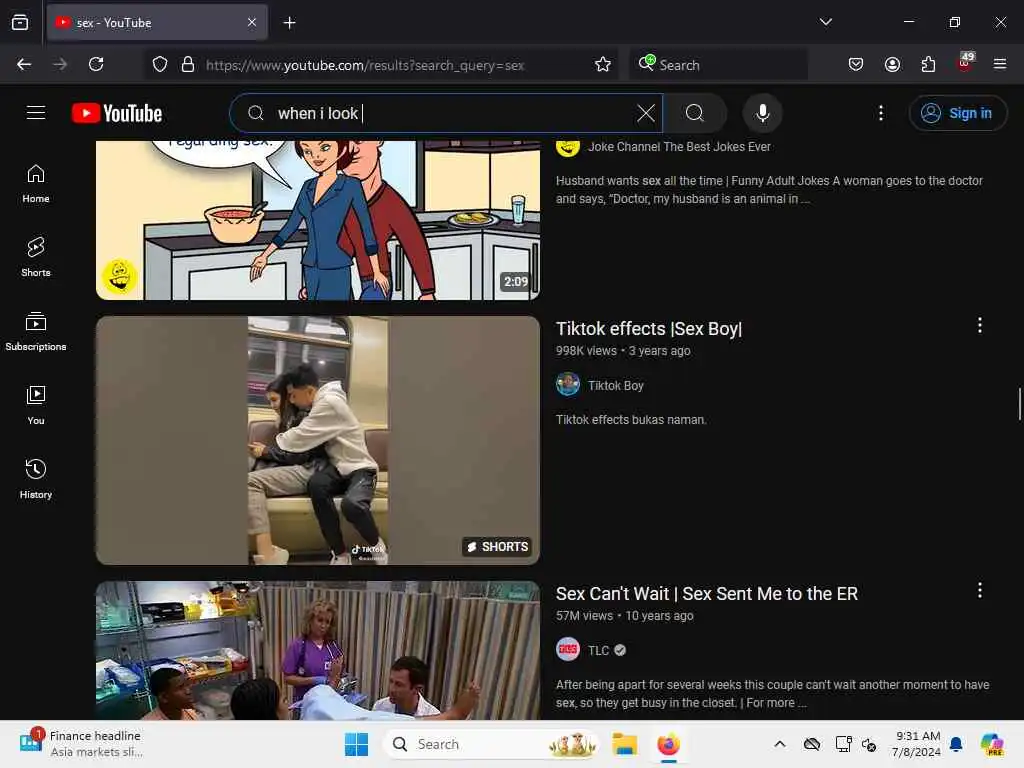Open the extensions puzzle icon
Screen dimensions: 1024x768
pos(928,64)
